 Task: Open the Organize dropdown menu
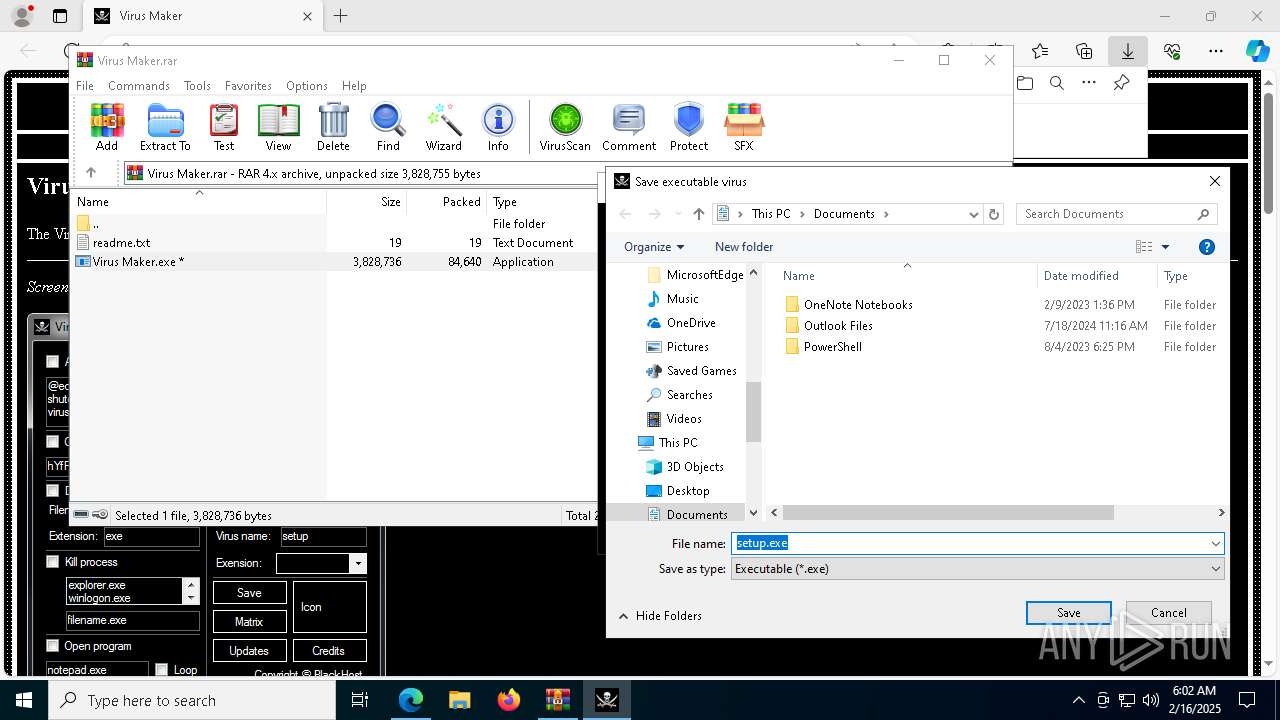click(x=654, y=247)
